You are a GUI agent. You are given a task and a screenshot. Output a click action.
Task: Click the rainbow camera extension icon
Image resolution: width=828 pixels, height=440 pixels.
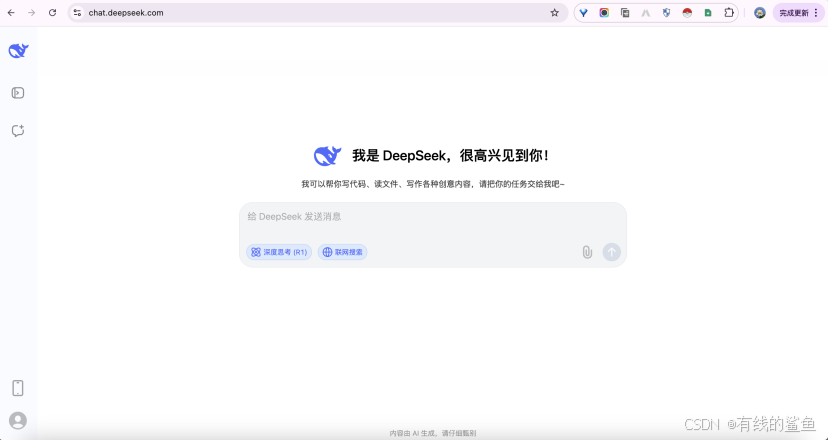click(604, 13)
